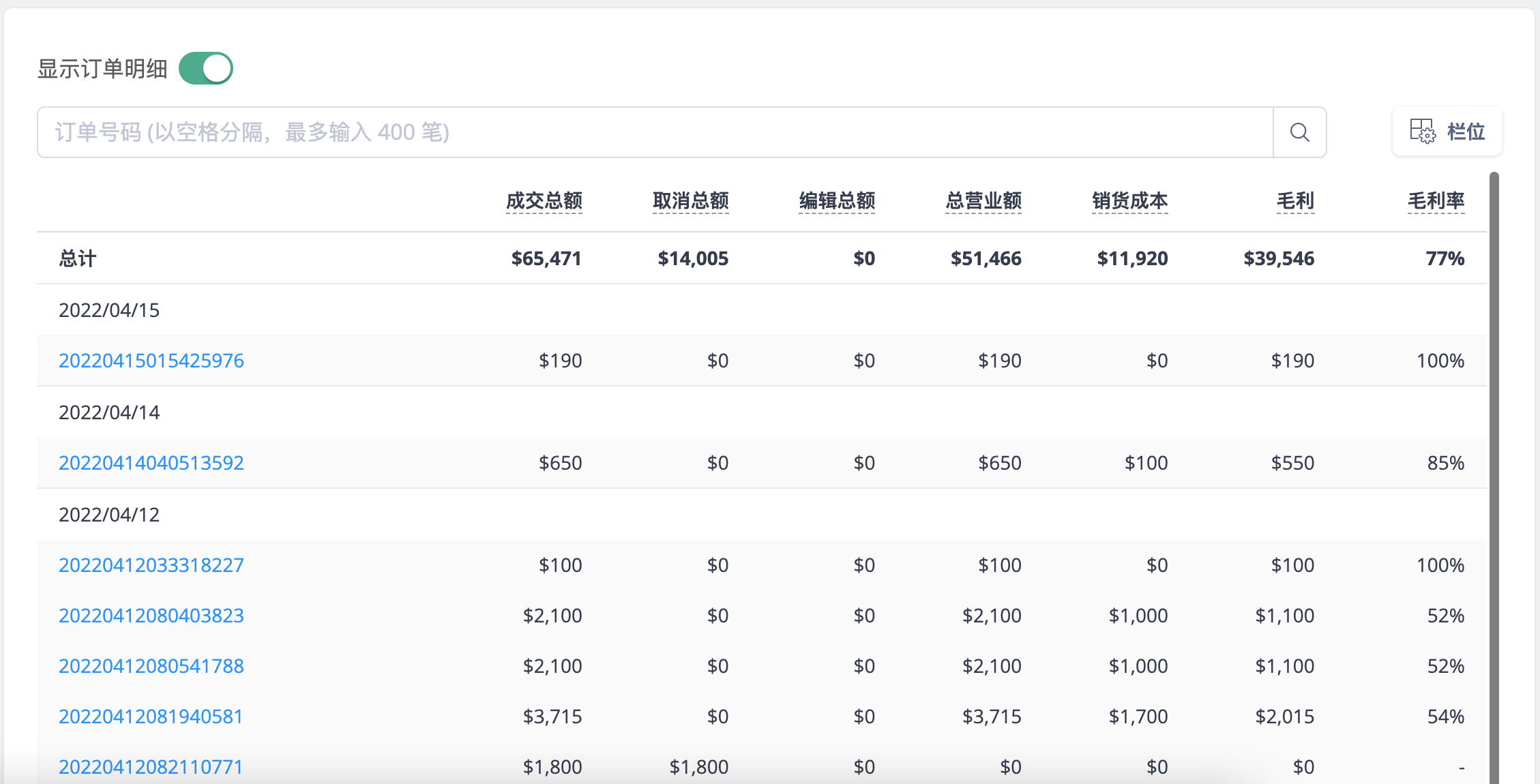Toggle the 显示订单明细 switch off
Image resolution: width=1540 pixels, height=784 pixels.
pos(205,68)
